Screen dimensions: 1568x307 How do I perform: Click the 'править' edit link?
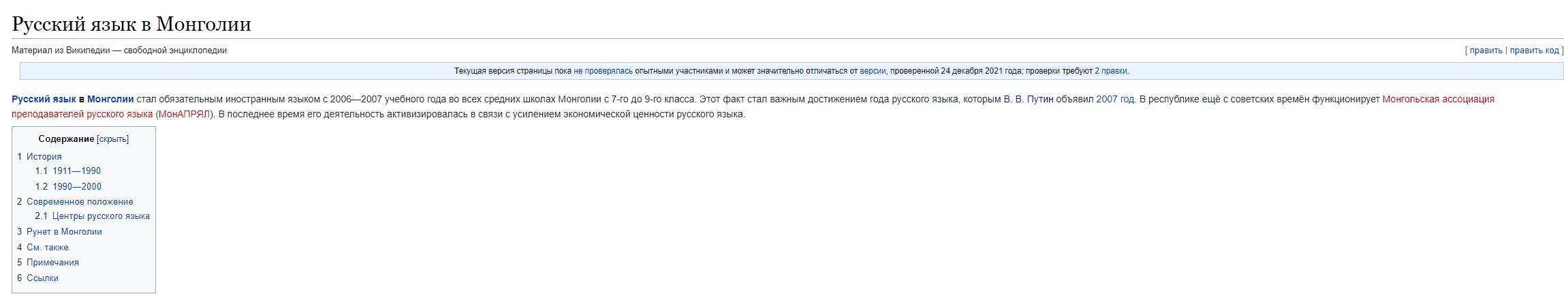coord(1486,50)
